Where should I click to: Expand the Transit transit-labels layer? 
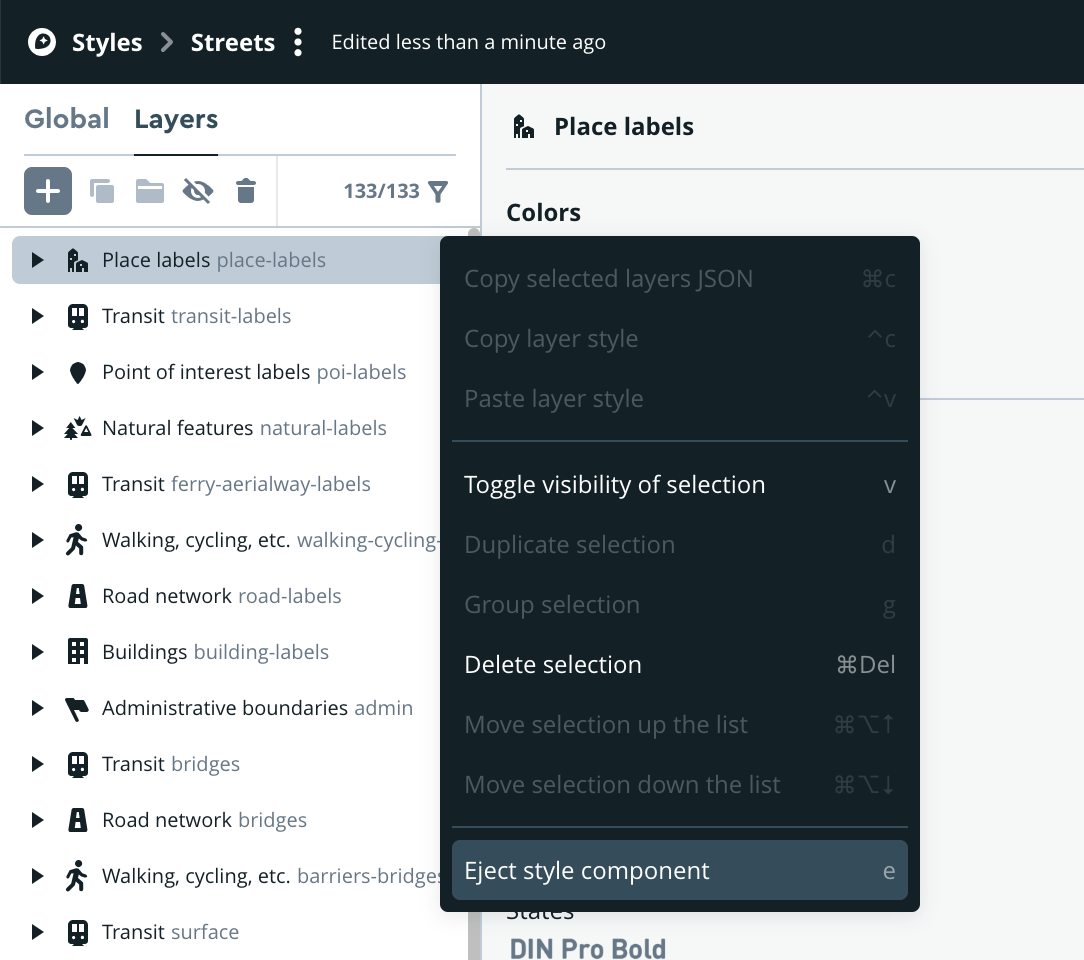(x=37, y=315)
